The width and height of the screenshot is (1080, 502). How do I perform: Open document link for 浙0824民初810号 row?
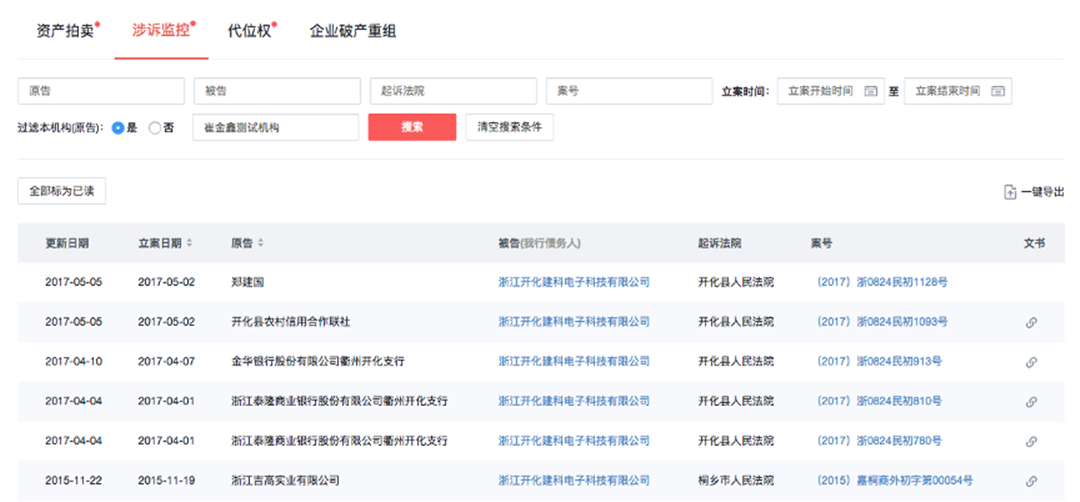(1031, 401)
